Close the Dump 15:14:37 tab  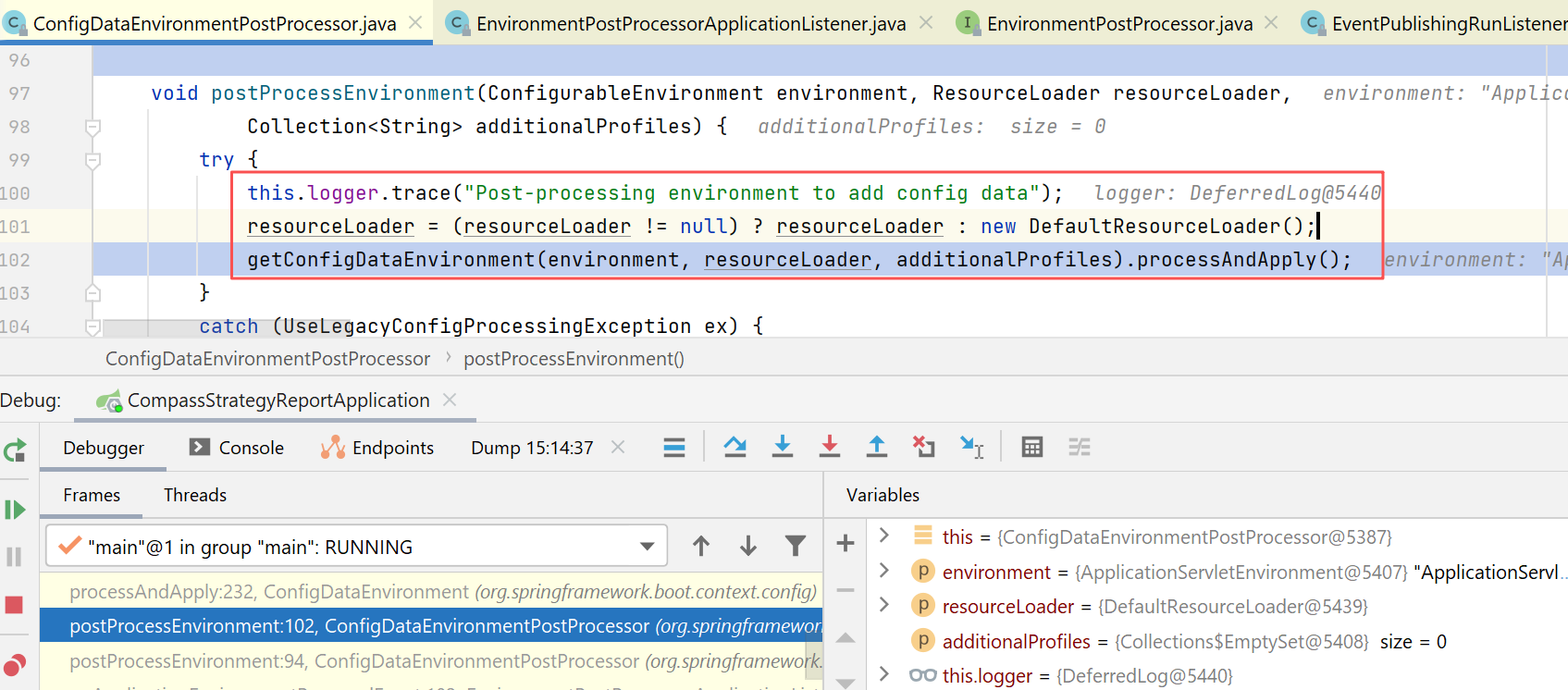618,448
